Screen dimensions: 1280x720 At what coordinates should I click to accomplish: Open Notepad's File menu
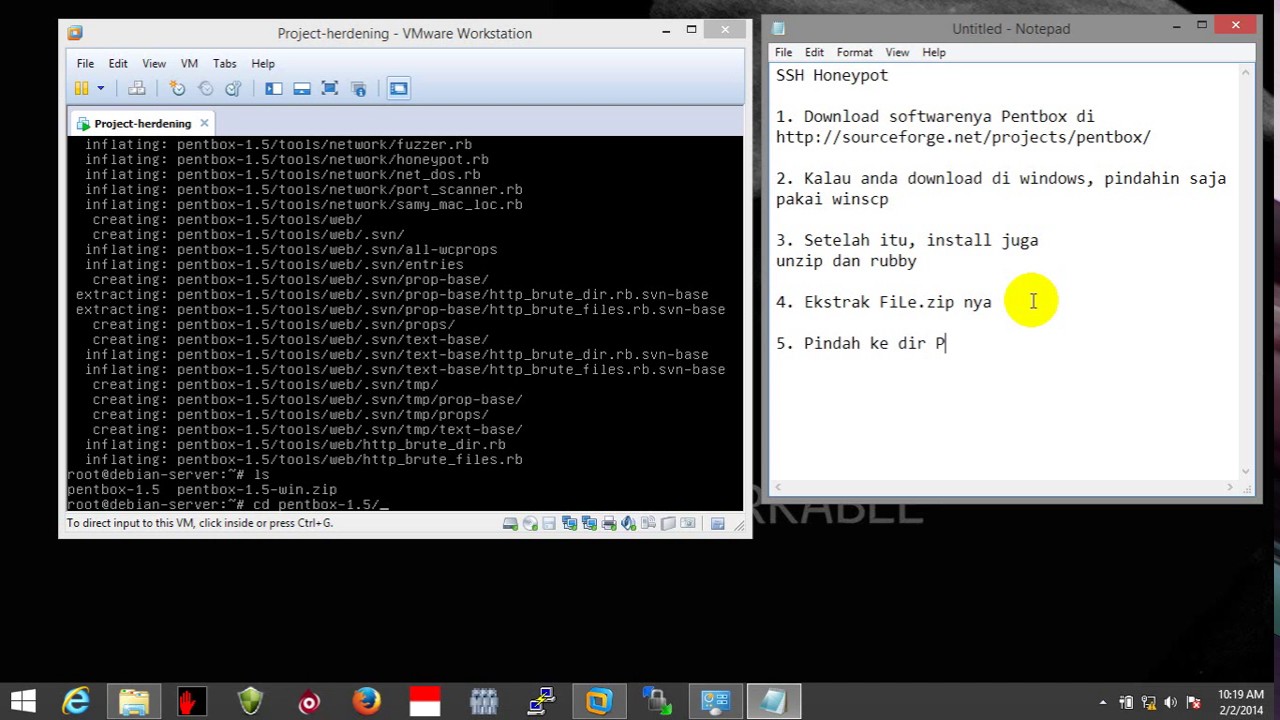click(784, 52)
